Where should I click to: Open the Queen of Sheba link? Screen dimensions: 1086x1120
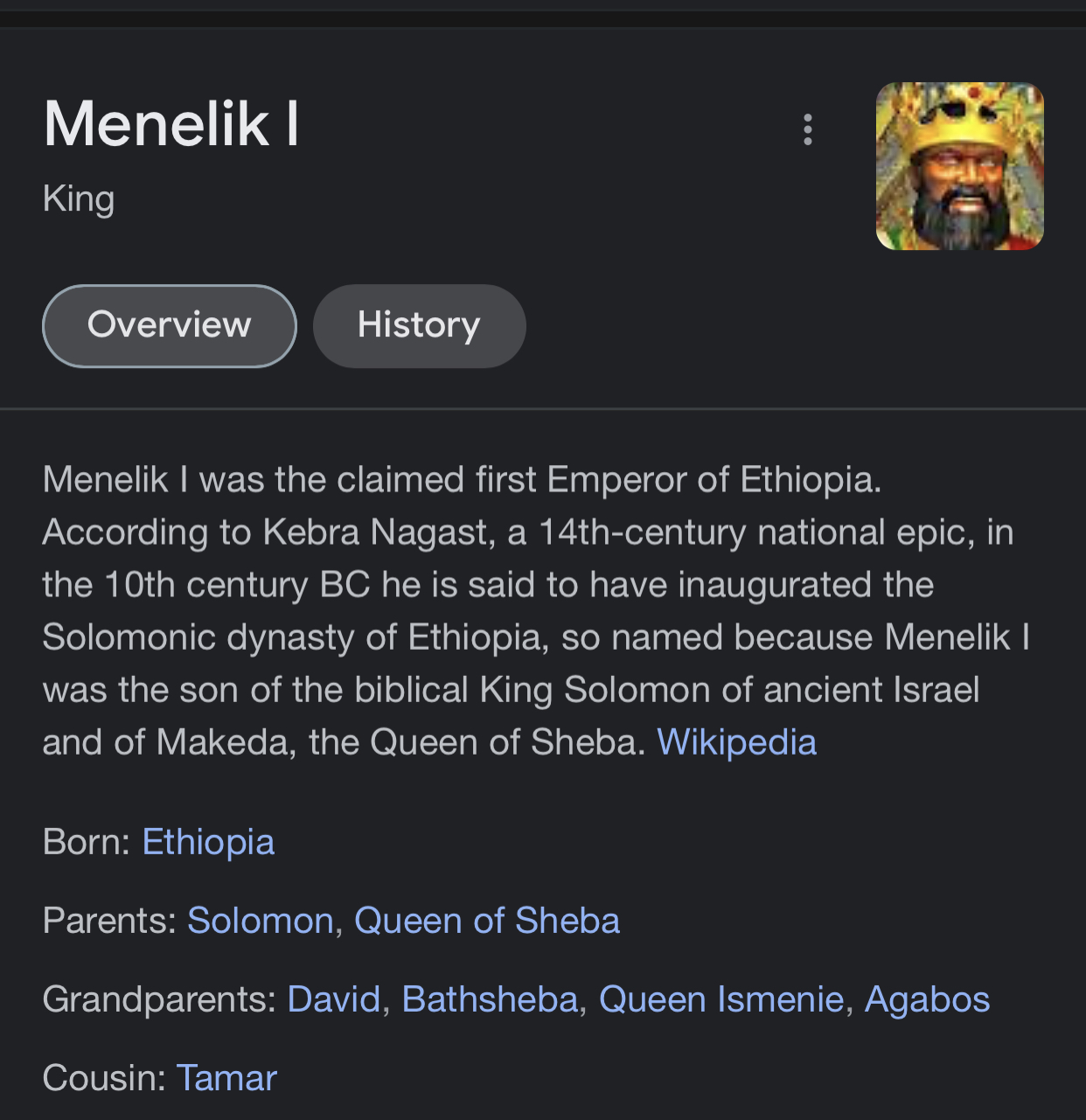coord(487,921)
